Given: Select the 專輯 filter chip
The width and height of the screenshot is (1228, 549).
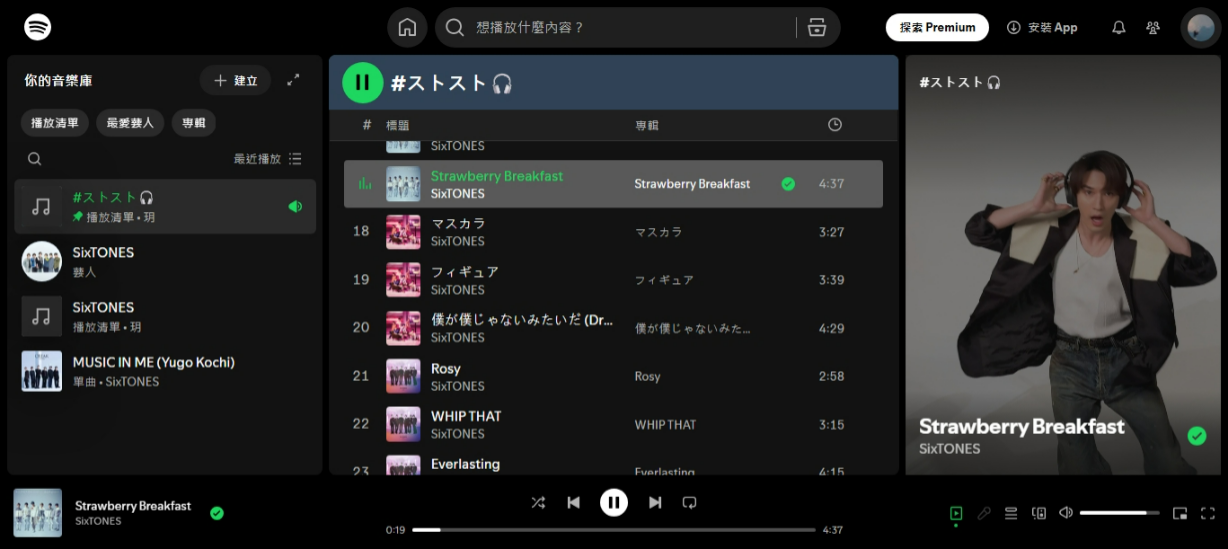Looking at the screenshot, I should point(194,123).
